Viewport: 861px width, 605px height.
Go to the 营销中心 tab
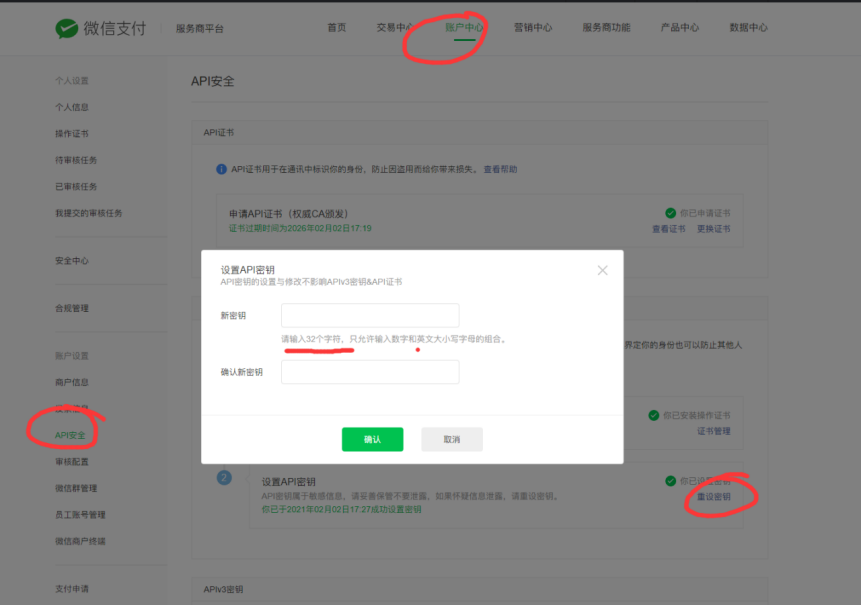point(533,27)
